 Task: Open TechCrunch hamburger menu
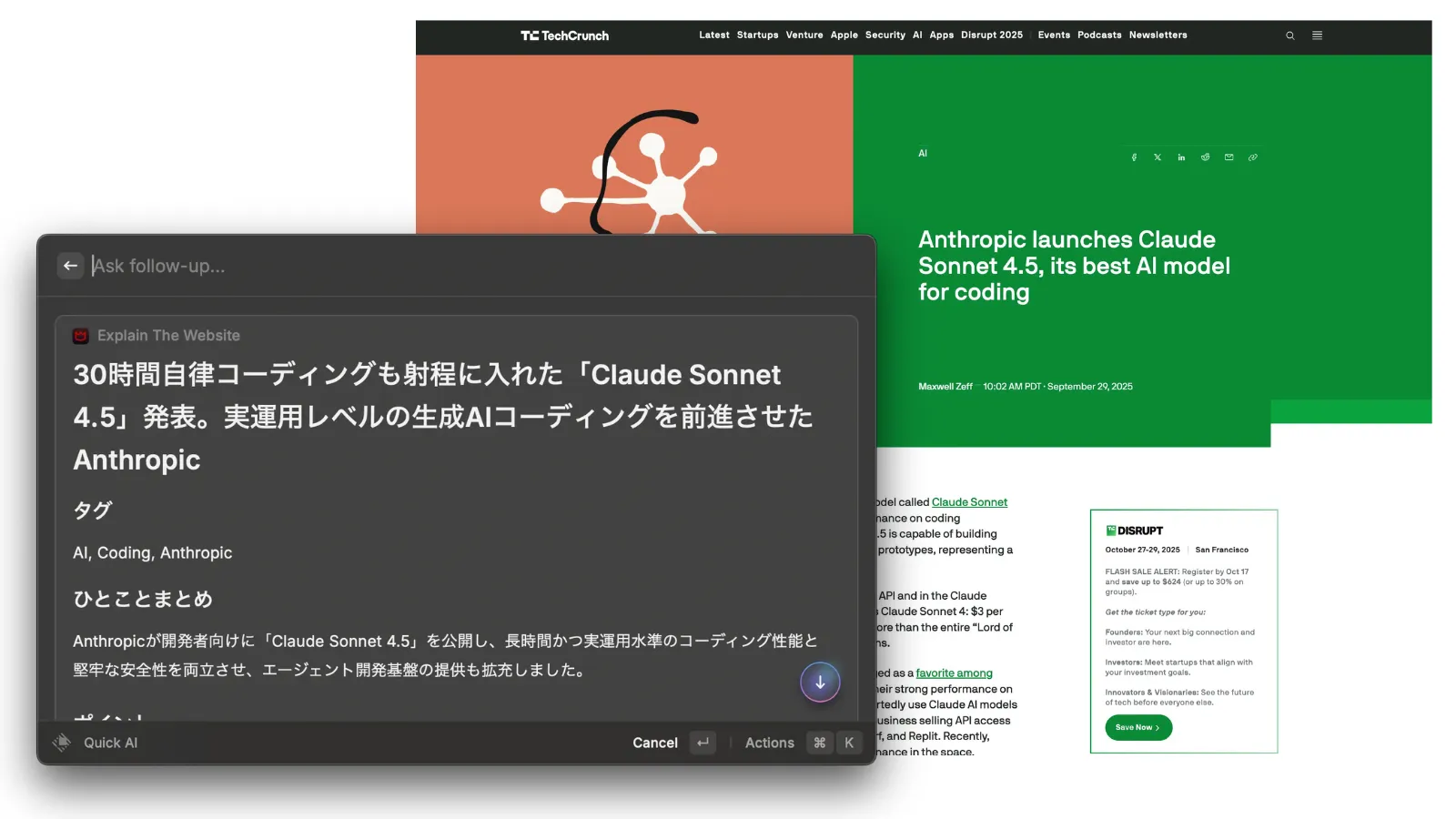click(x=1317, y=35)
